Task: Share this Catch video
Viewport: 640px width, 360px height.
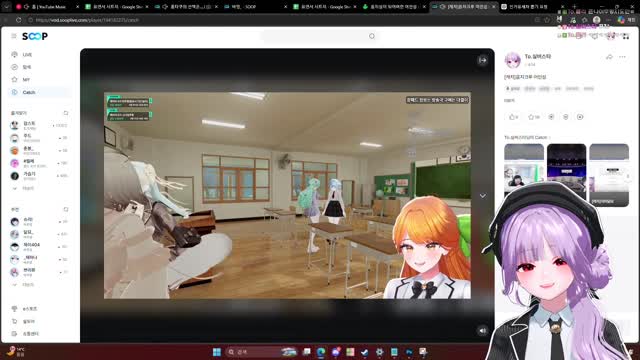Action: (609, 57)
